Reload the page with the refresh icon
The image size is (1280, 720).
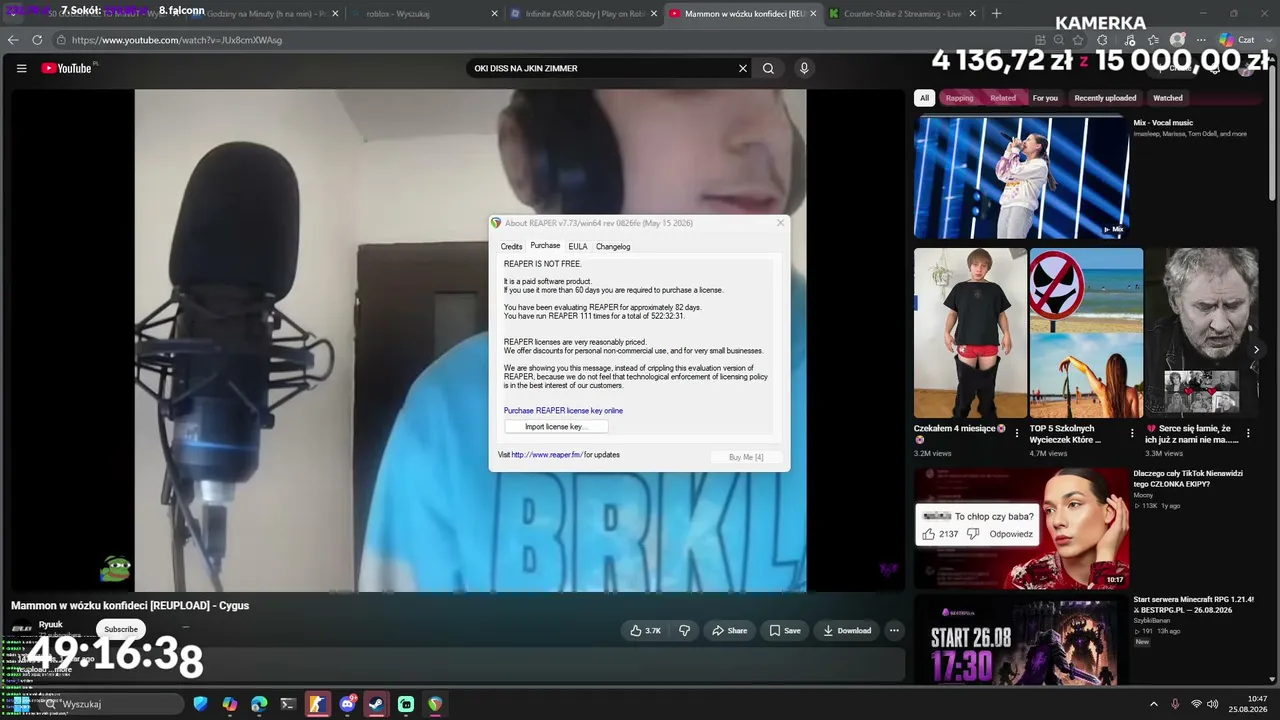click(x=37, y=40)
